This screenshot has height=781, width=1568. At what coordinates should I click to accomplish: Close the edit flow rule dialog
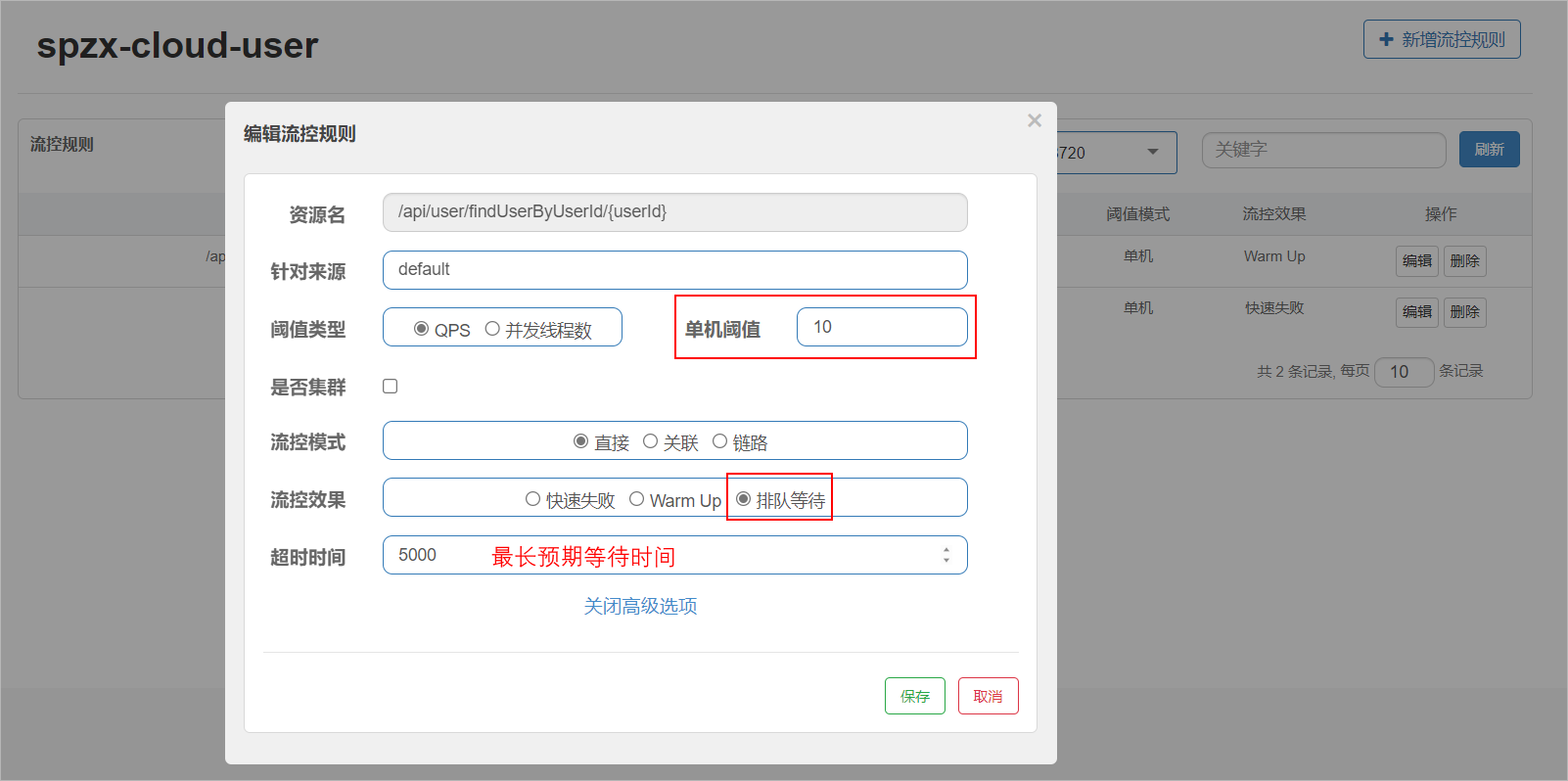tap(1034, 120)
